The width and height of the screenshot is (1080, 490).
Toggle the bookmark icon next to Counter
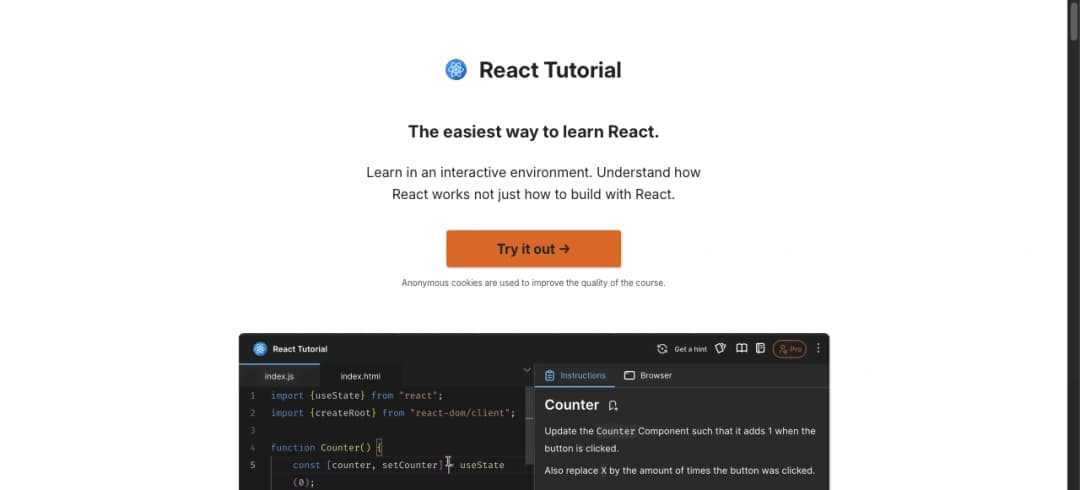613,406
